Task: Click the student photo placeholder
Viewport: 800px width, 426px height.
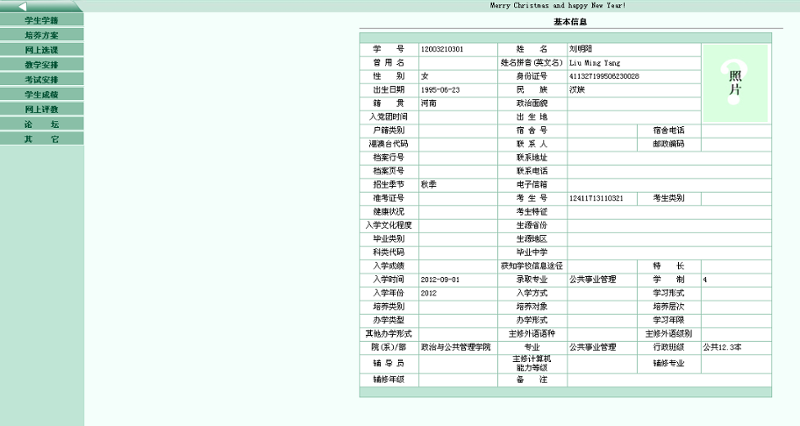Action: (735, 83)
